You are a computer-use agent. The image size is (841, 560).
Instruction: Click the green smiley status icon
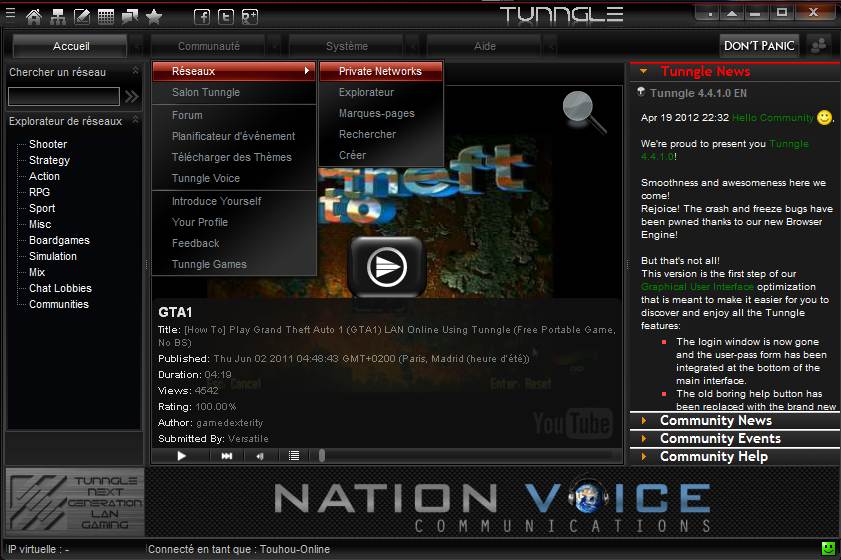click(829, 548)
